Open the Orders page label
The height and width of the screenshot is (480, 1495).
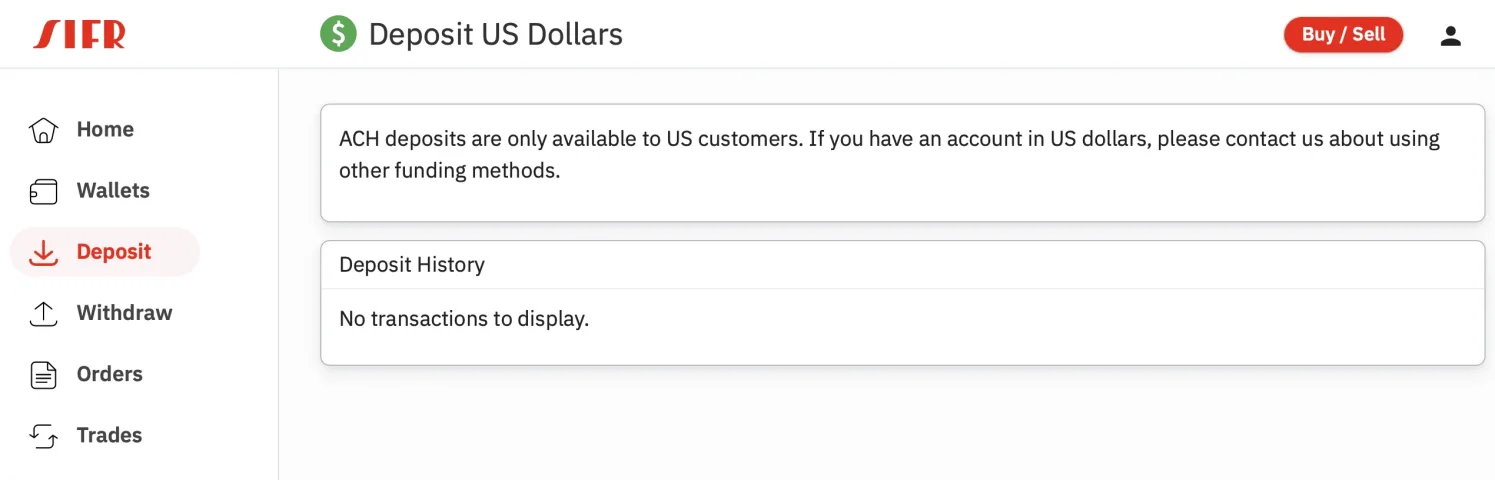(109, 373)
